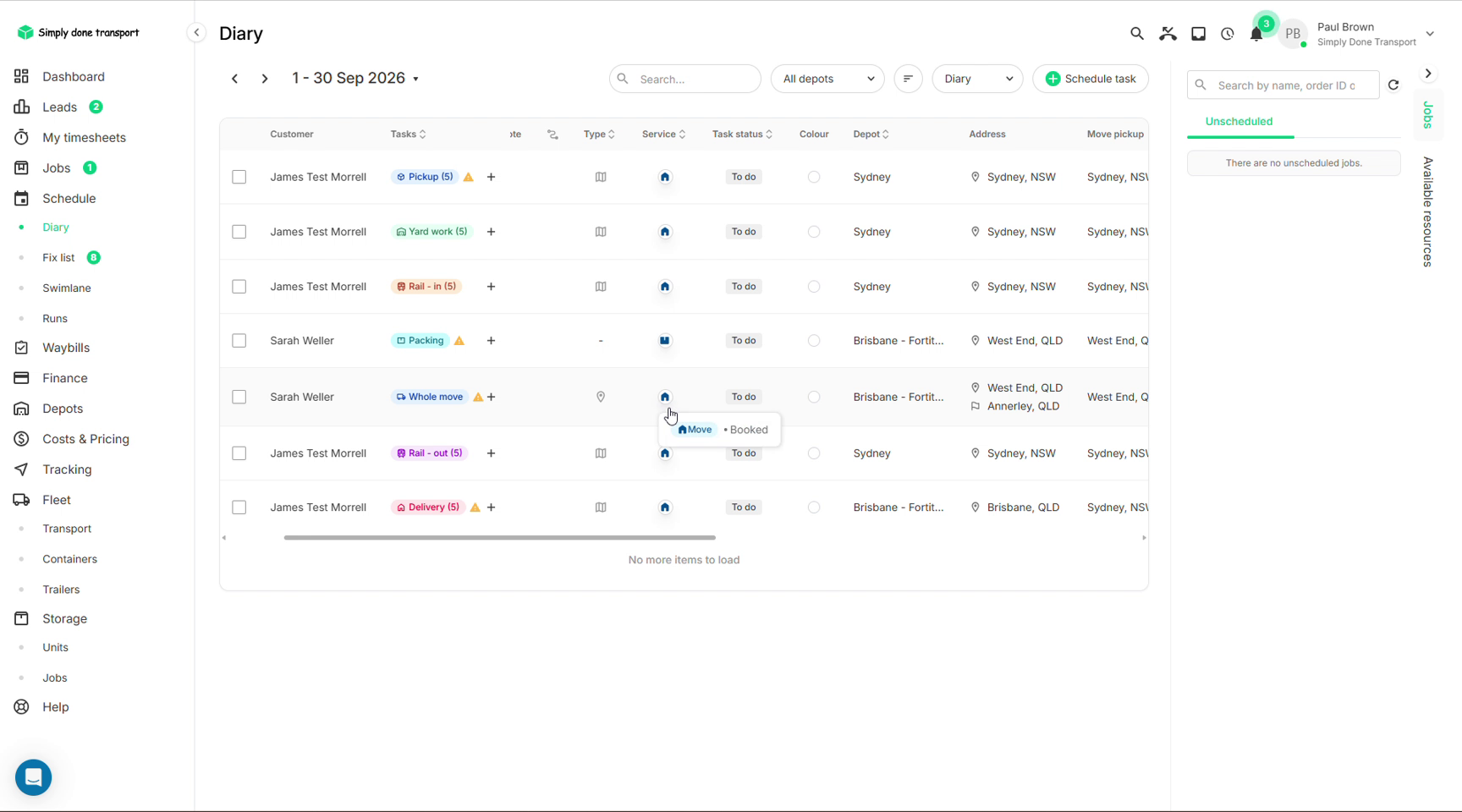Open notifications bell with badge
1462x812 pixels.
tap(1256, 34)
